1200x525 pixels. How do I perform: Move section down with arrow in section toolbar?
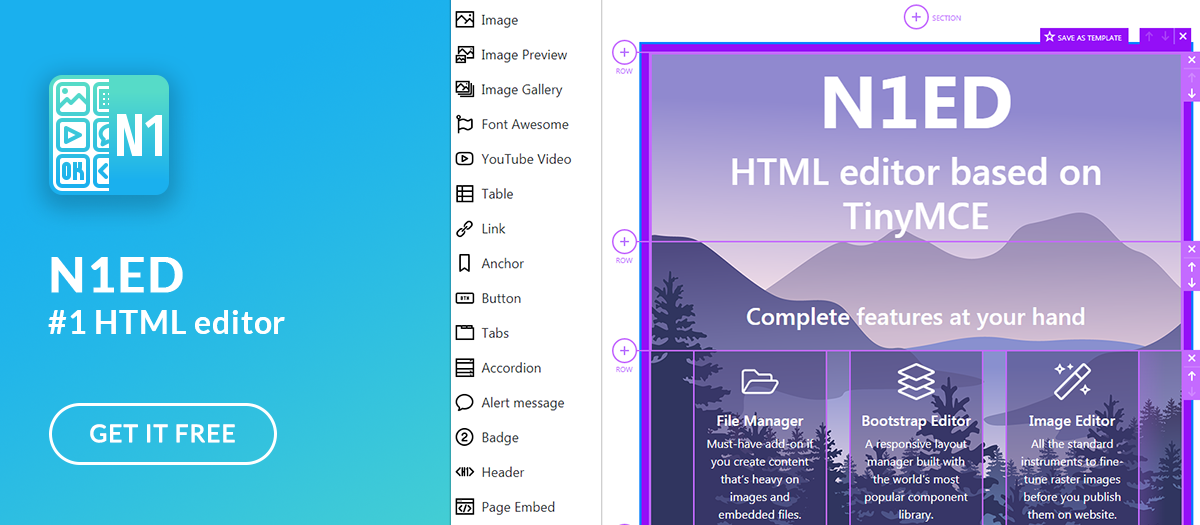click(x=1166, y=36)
